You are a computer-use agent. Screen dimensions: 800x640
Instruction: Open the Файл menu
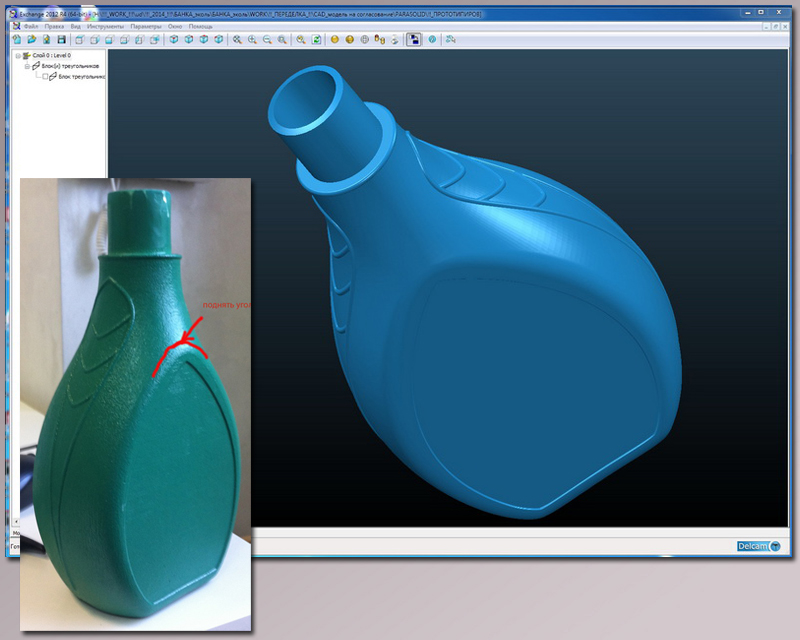pyautogui.click(x=31, y=26)
